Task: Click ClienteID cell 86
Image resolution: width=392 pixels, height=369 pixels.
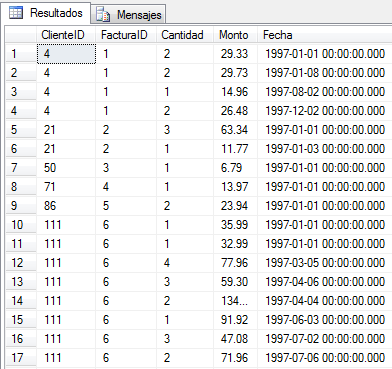Action: coord(66,206)
